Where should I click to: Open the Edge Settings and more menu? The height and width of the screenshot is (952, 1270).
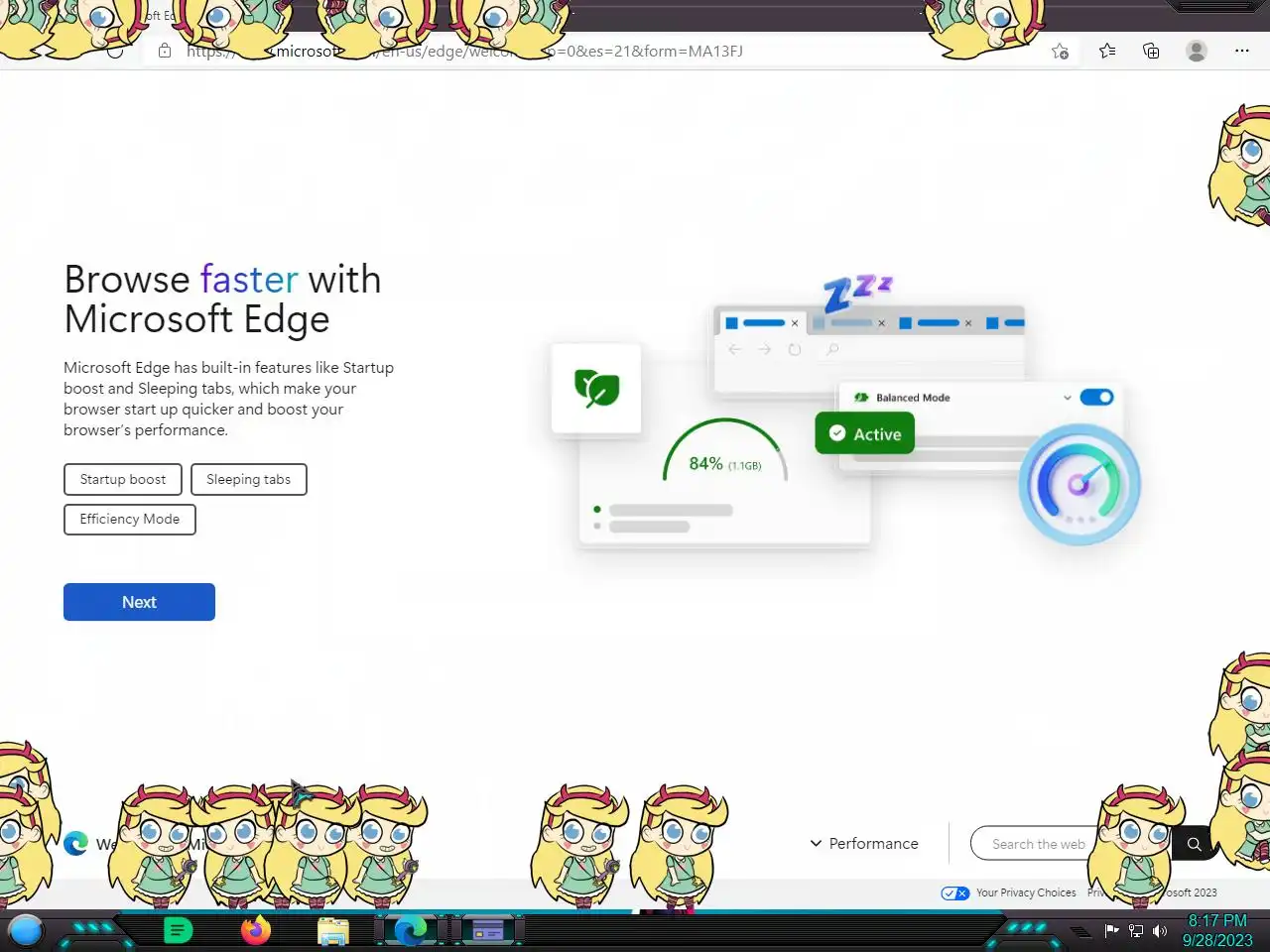coord(1241,51)
